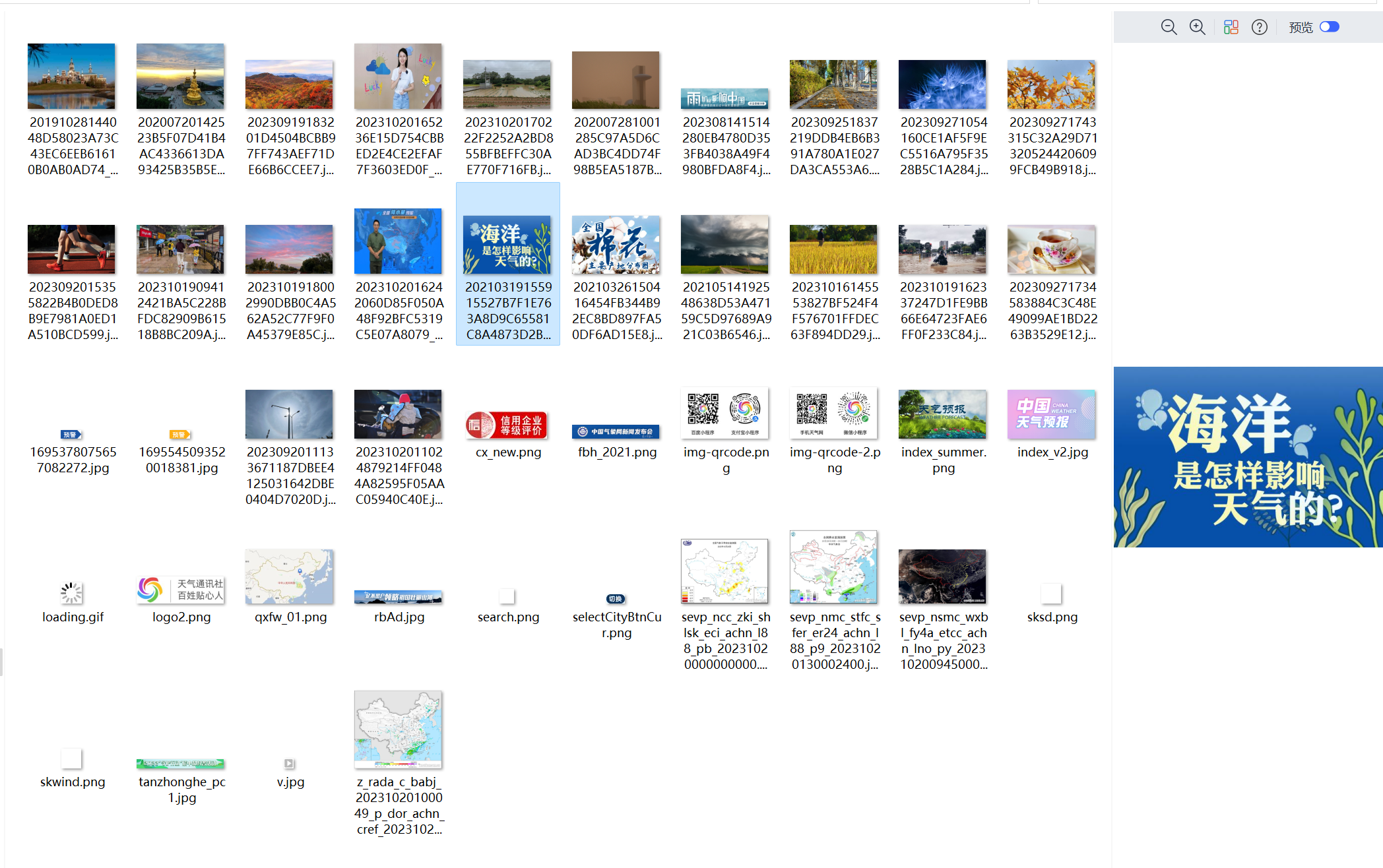Screen dimensions: 1383x868
Task: Select the selectCityBtnCur.png file
Action: tap(616, 599)
